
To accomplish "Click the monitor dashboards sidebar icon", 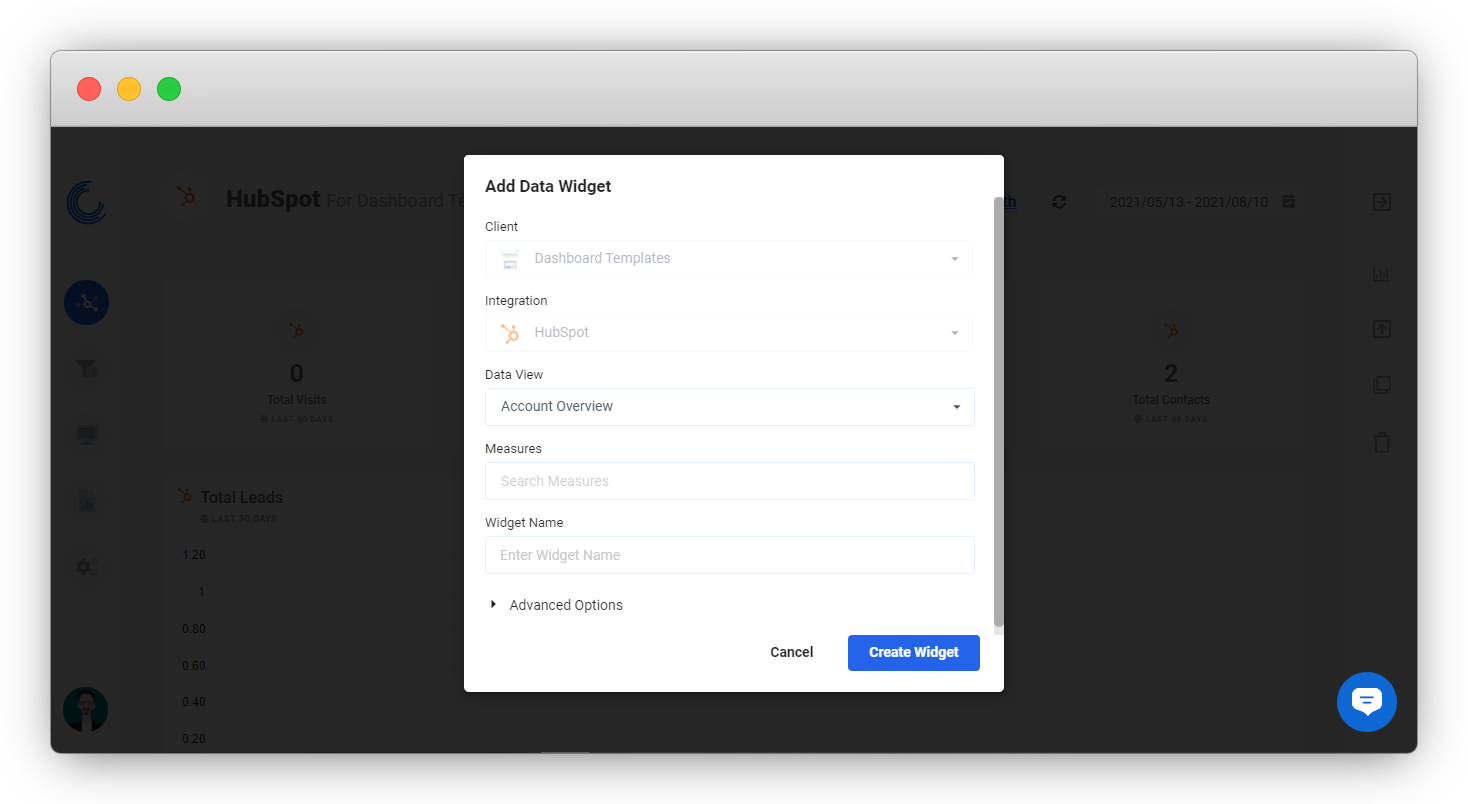I will pyautogui.click(x=86, y=434).
